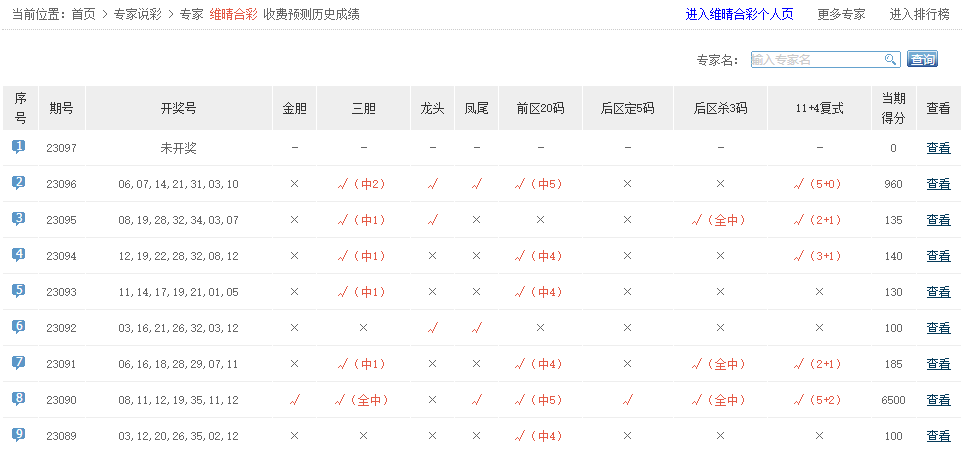Click 查看 for period 23097

pos(938,148)
